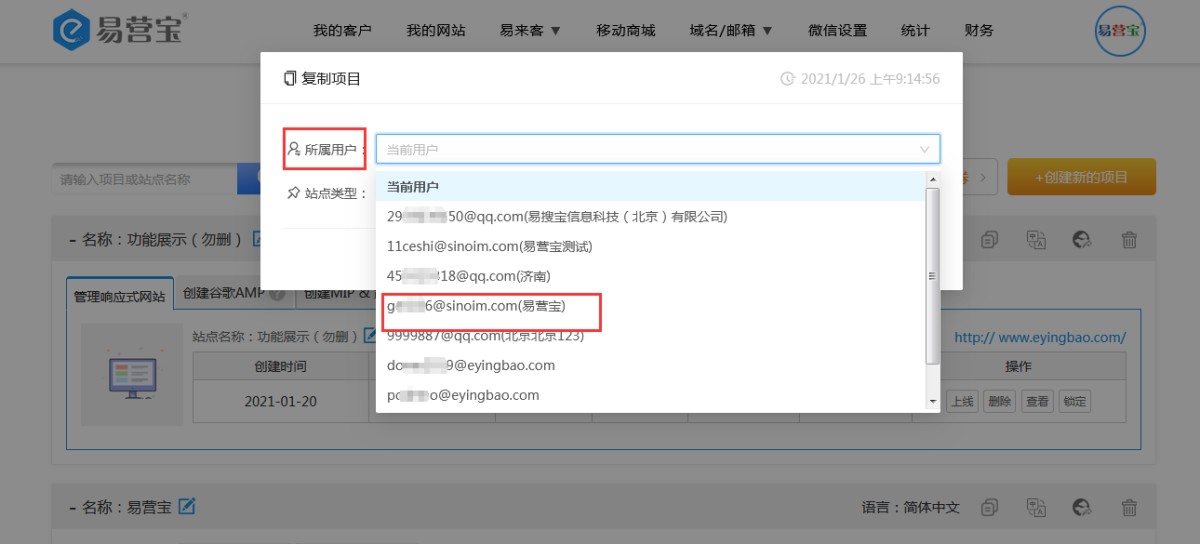Switch to 管理响应式网站 tab
1200x544 pixels.
119,296
